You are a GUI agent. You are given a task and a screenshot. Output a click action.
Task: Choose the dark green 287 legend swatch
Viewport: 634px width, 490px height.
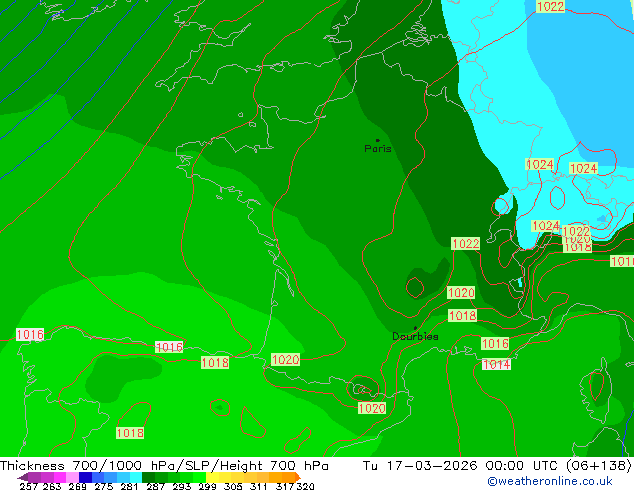(148, 477)
